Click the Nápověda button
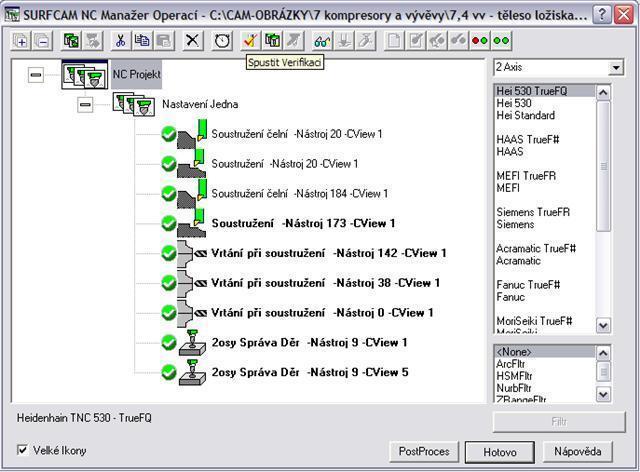Viewport: 640px width, 472px height. [x=578, y=452]
